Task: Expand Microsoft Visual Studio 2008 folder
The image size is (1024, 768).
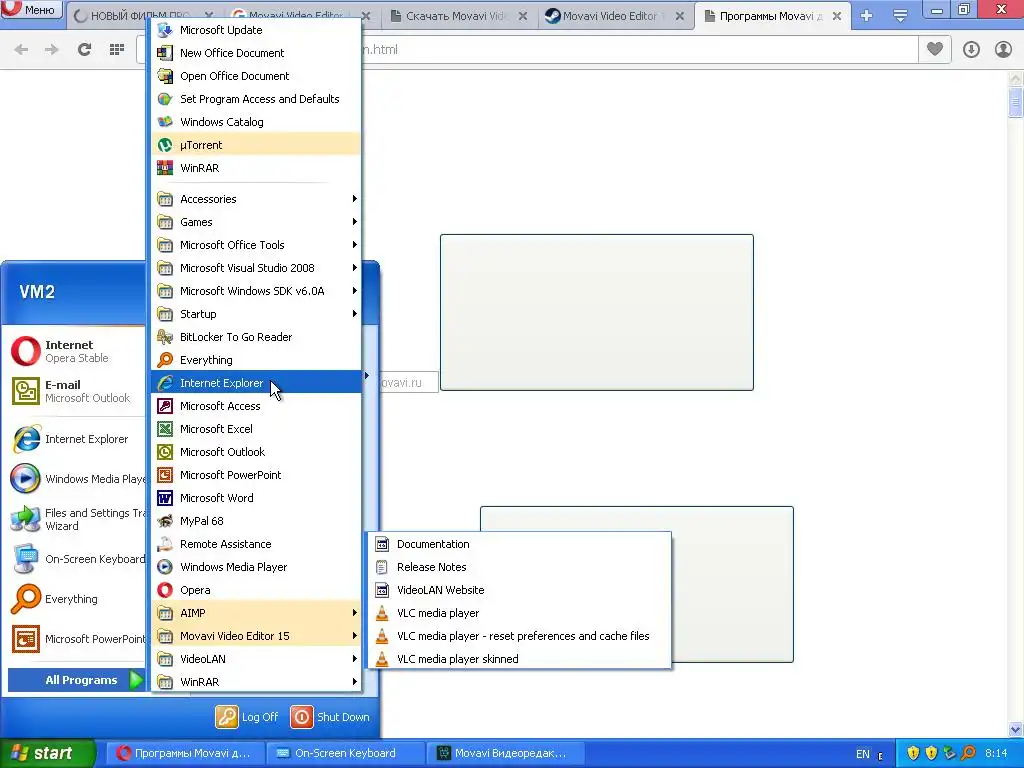Action: click(256, 268)
